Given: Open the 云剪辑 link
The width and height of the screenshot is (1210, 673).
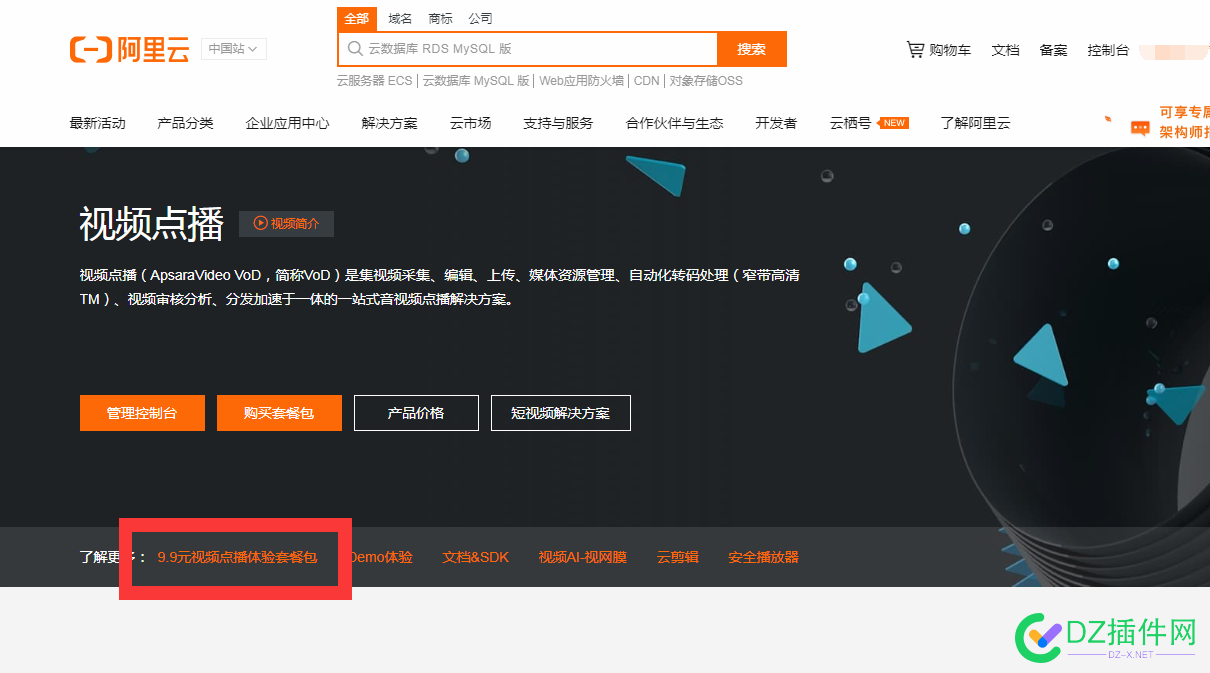Looking at the screenshot, I should pyautogui.click(x=678, y=557).
